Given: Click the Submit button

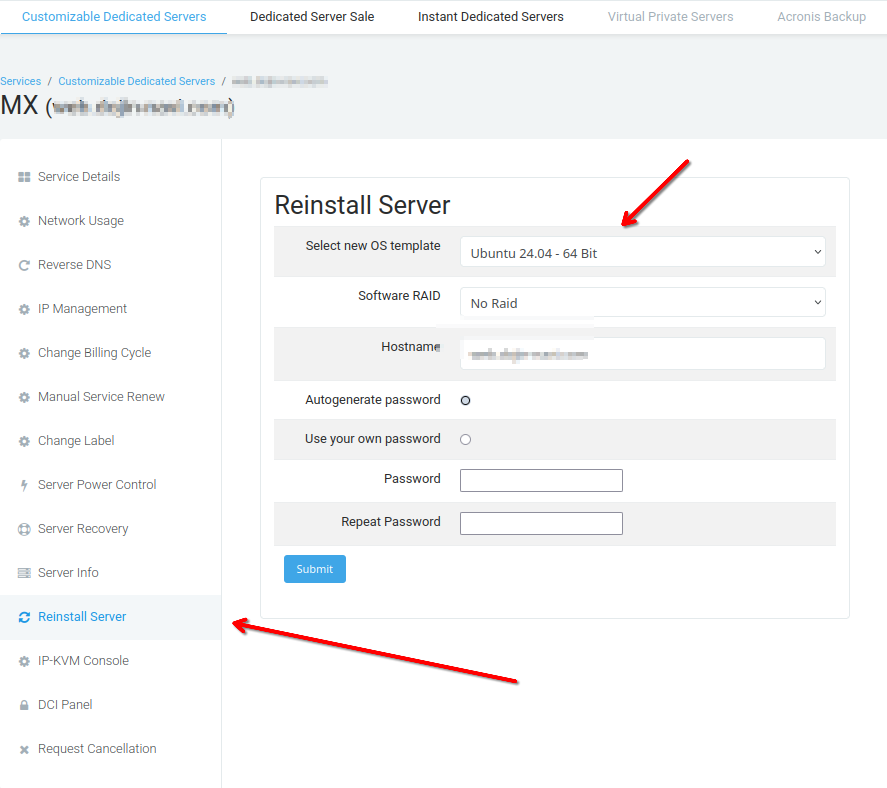Looking at the screenshot, I should [314, 568].
